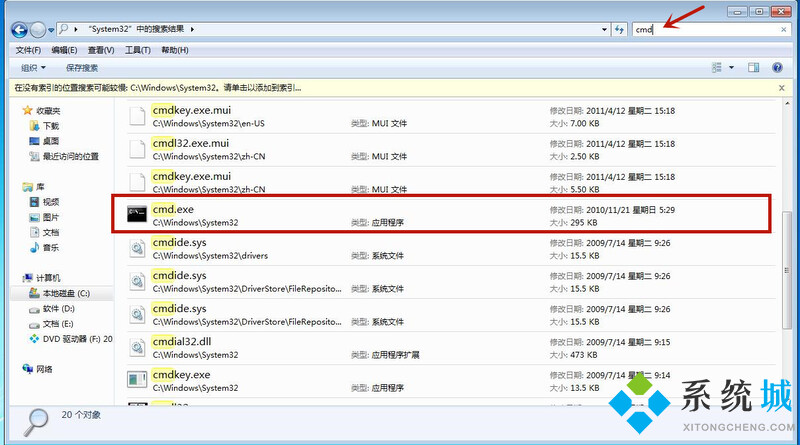Viewport: 800px width, 445px height.
Task: Toggle the preview pane icon
Action: click(x=754, y=67)
